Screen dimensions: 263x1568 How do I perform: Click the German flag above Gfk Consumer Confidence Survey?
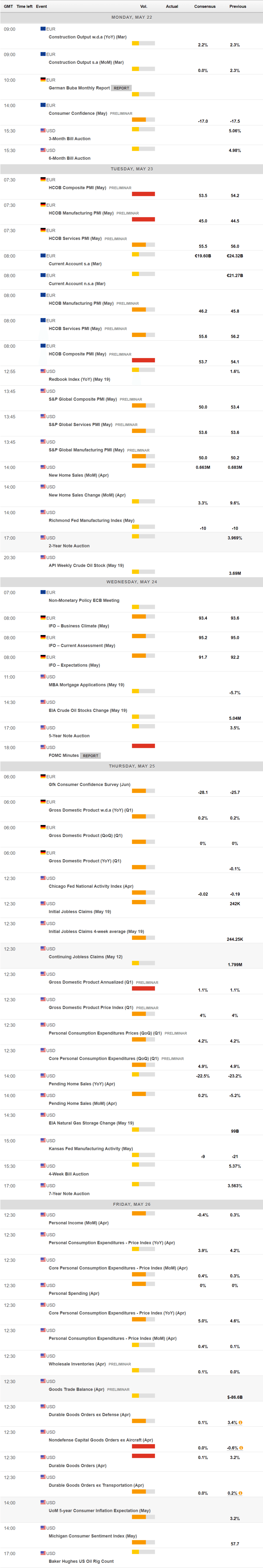pyautogui.click(x=43, y=777)
